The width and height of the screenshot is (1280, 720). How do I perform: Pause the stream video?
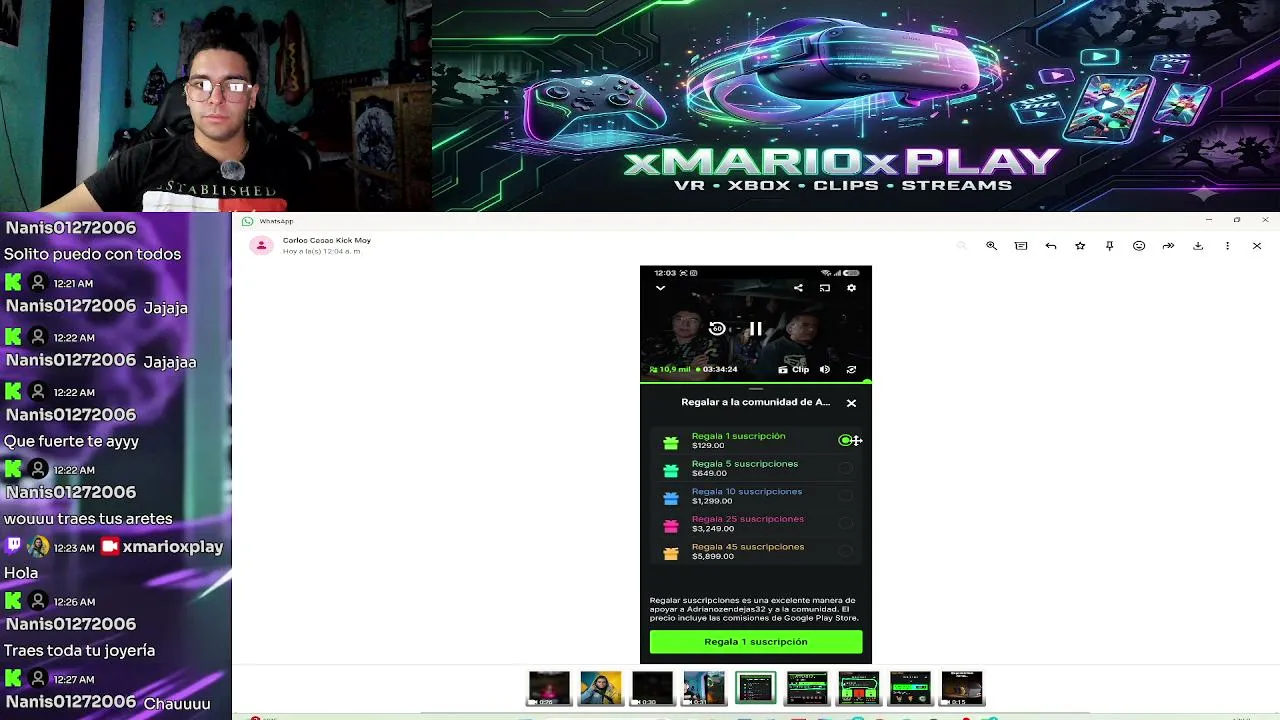756,328
